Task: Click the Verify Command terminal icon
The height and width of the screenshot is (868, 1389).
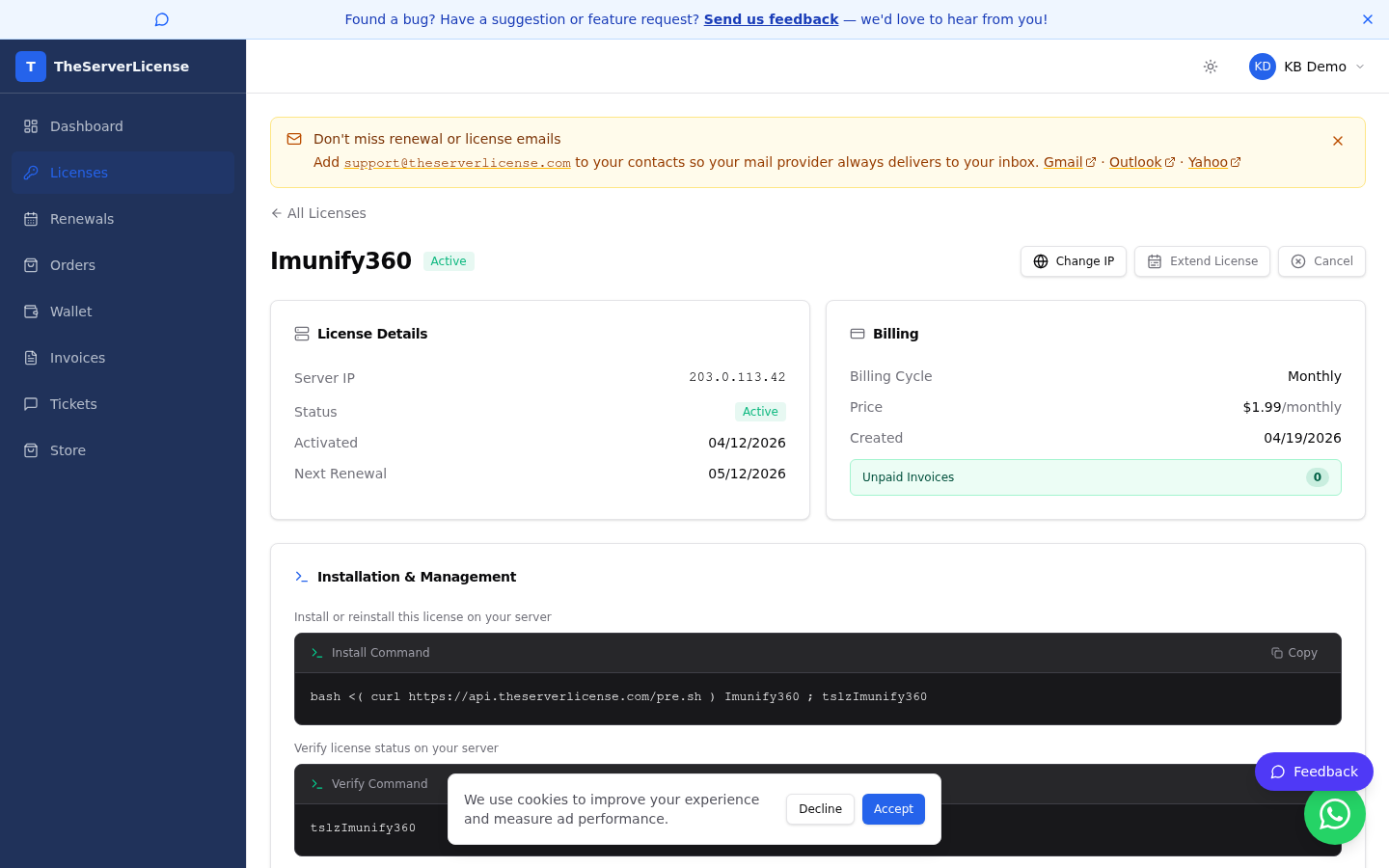Action: click(316, 784)
